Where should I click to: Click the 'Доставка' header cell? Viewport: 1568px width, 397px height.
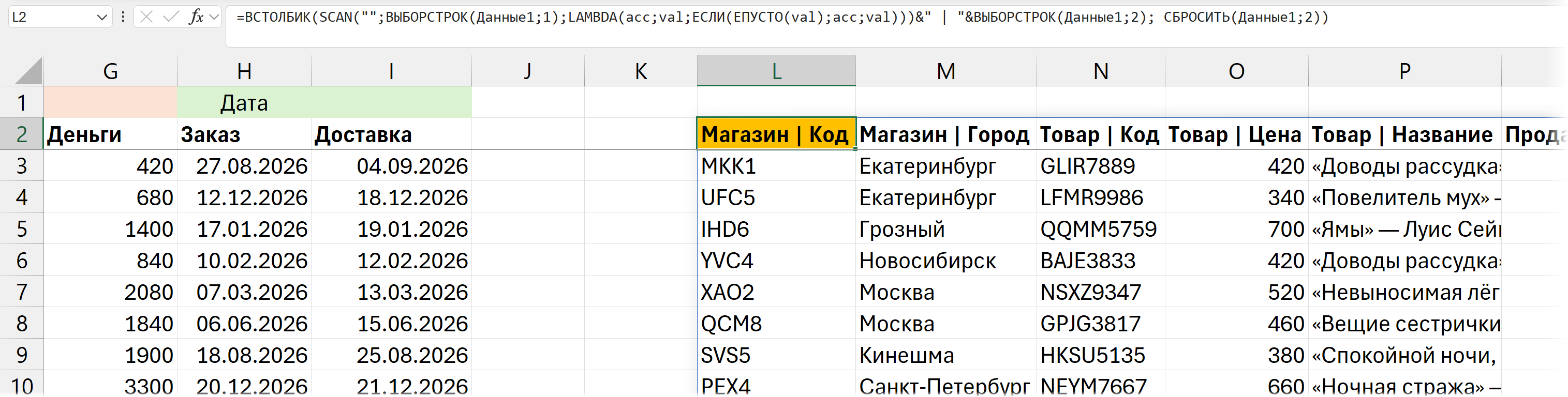(391, 134)
